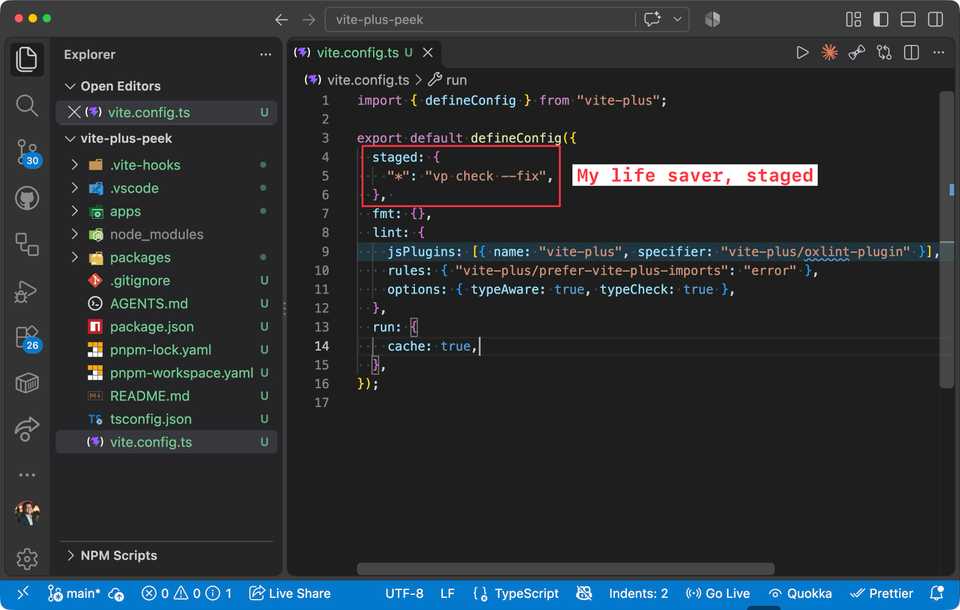Change indentation via Indents: 2
Screen dimensions: 960x610
(x=639, y=593)
